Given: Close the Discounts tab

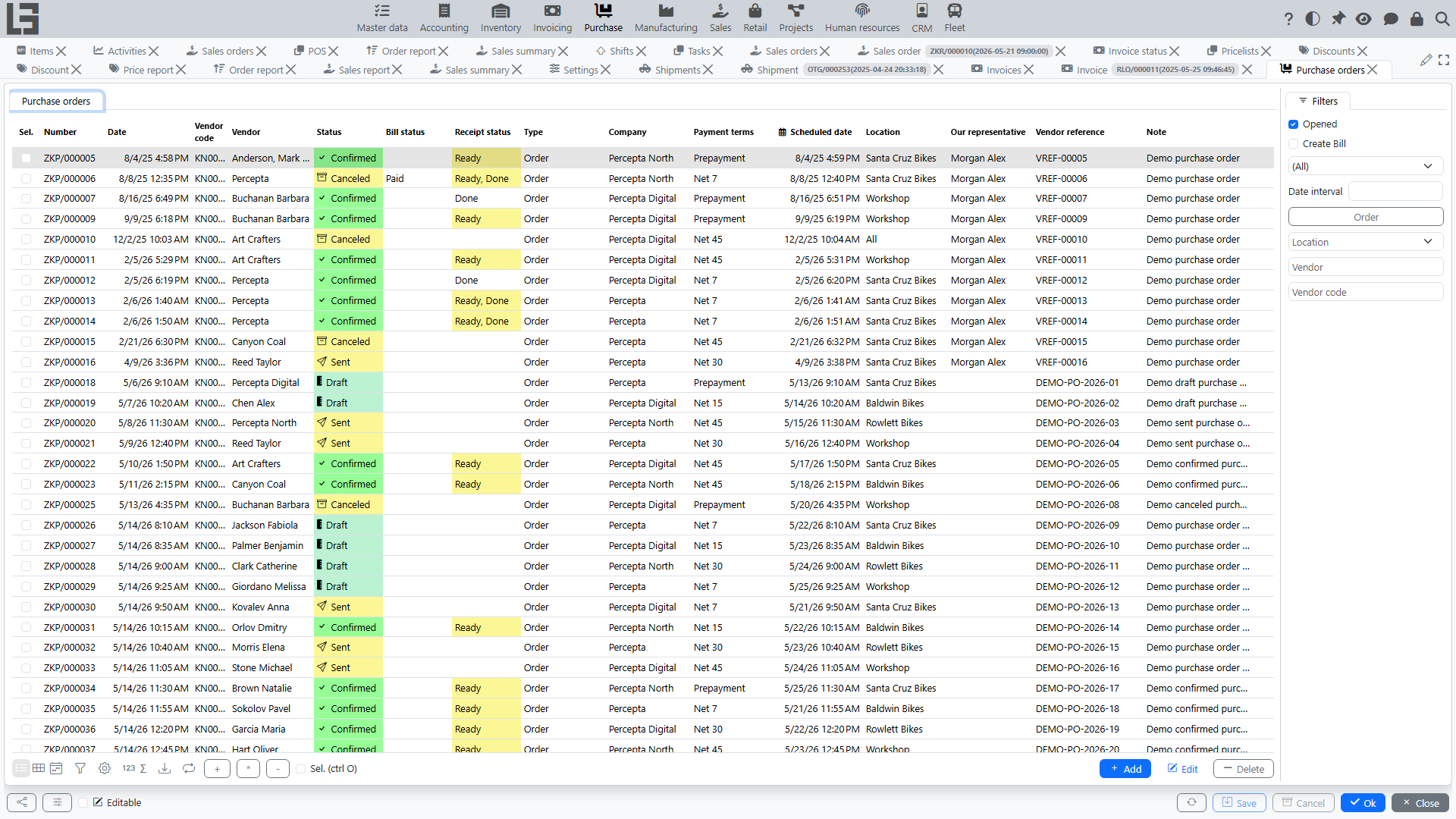Looking at the screenshot, I should 1363,52.
